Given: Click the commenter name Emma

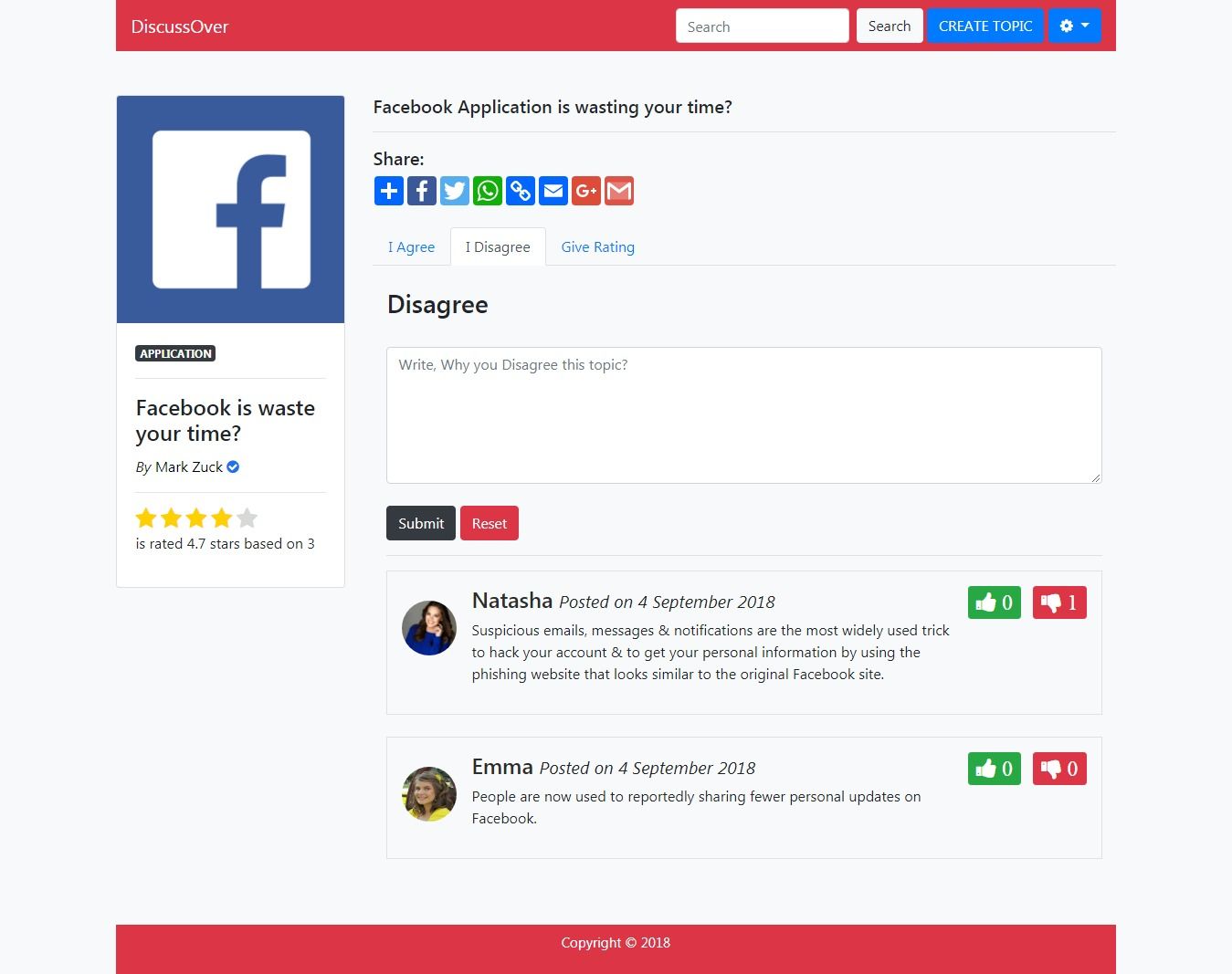Looking at the screenshot, I should point(502,767).
